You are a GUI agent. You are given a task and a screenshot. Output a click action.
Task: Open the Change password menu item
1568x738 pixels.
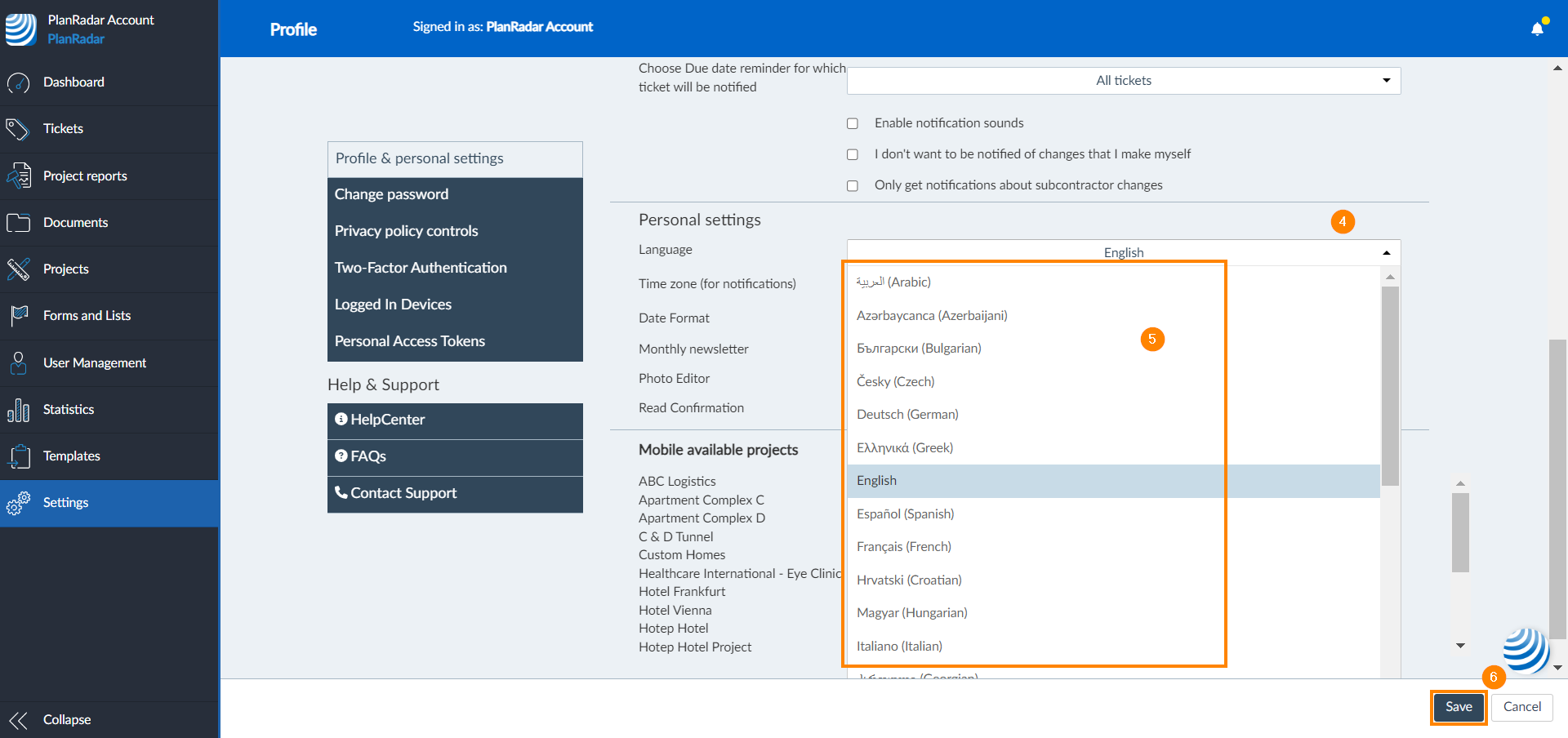point(391,194)
